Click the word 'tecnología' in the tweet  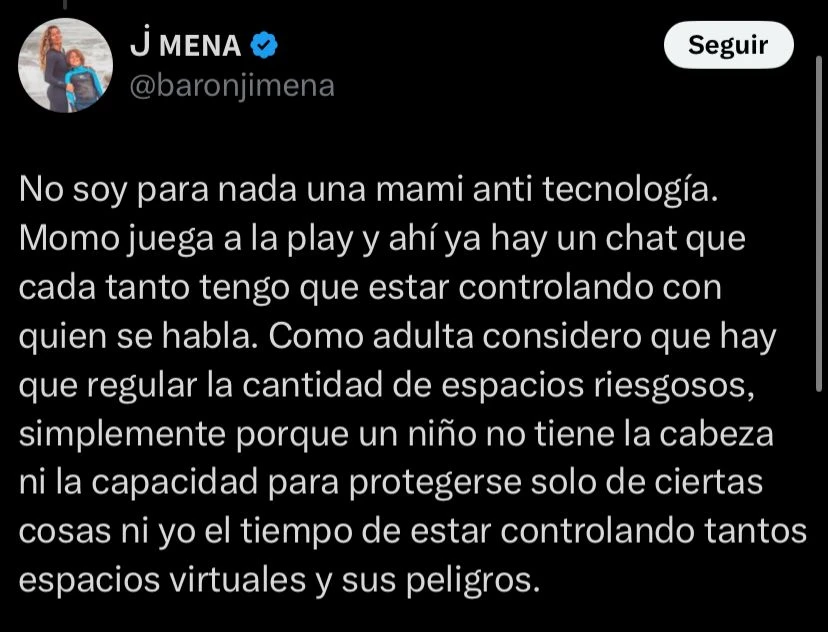click(631, 191)
